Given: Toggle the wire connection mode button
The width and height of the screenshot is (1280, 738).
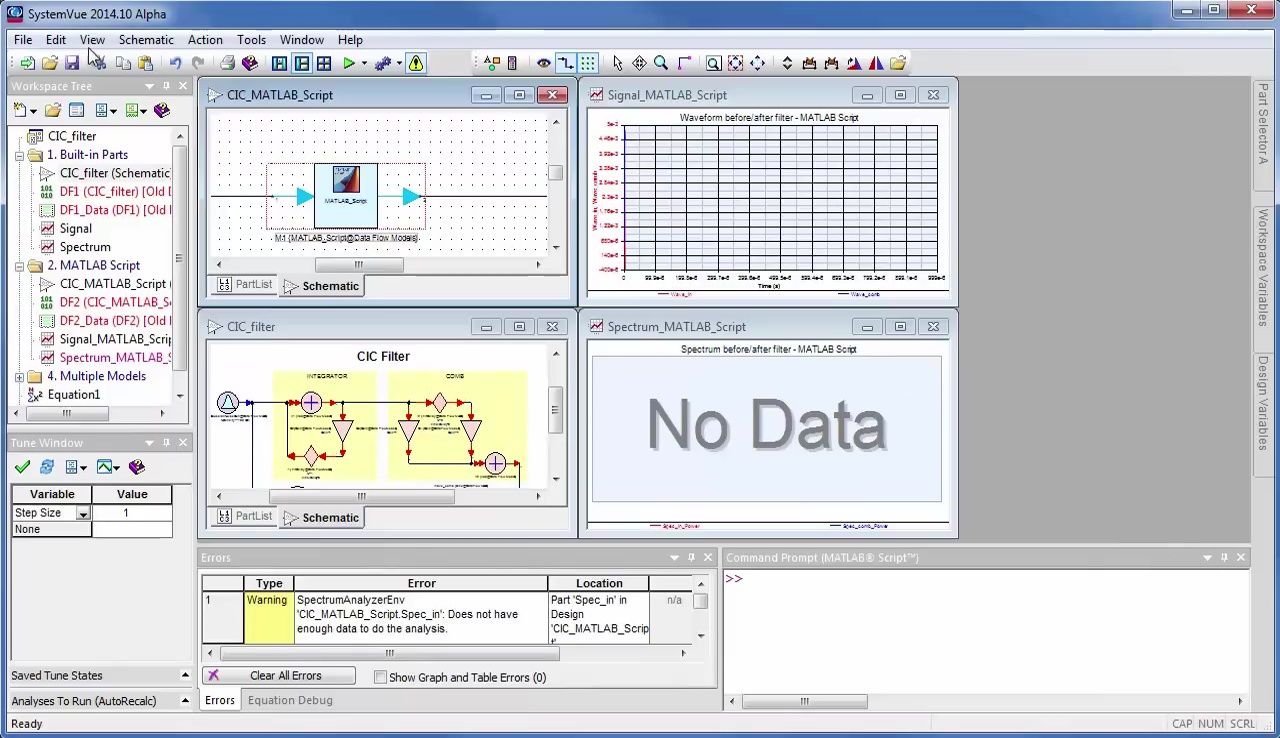Looking at the screenshot, I should click(565, 63).
